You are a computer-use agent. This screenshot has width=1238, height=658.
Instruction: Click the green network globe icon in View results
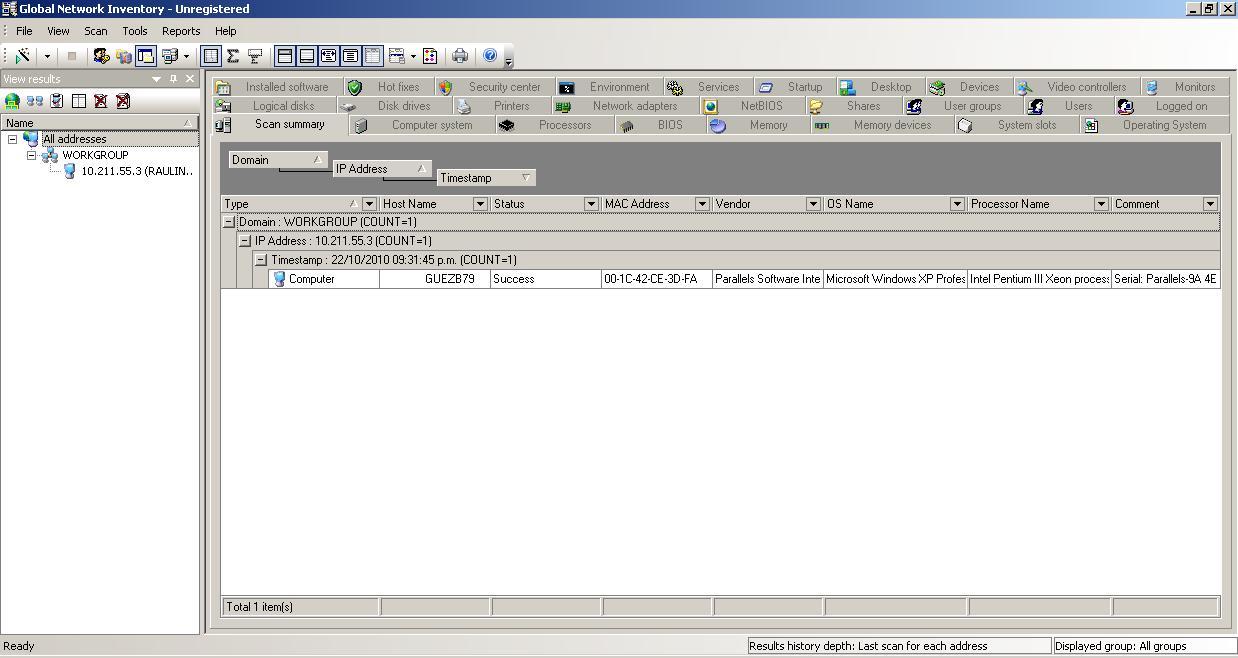pos(12,100)
